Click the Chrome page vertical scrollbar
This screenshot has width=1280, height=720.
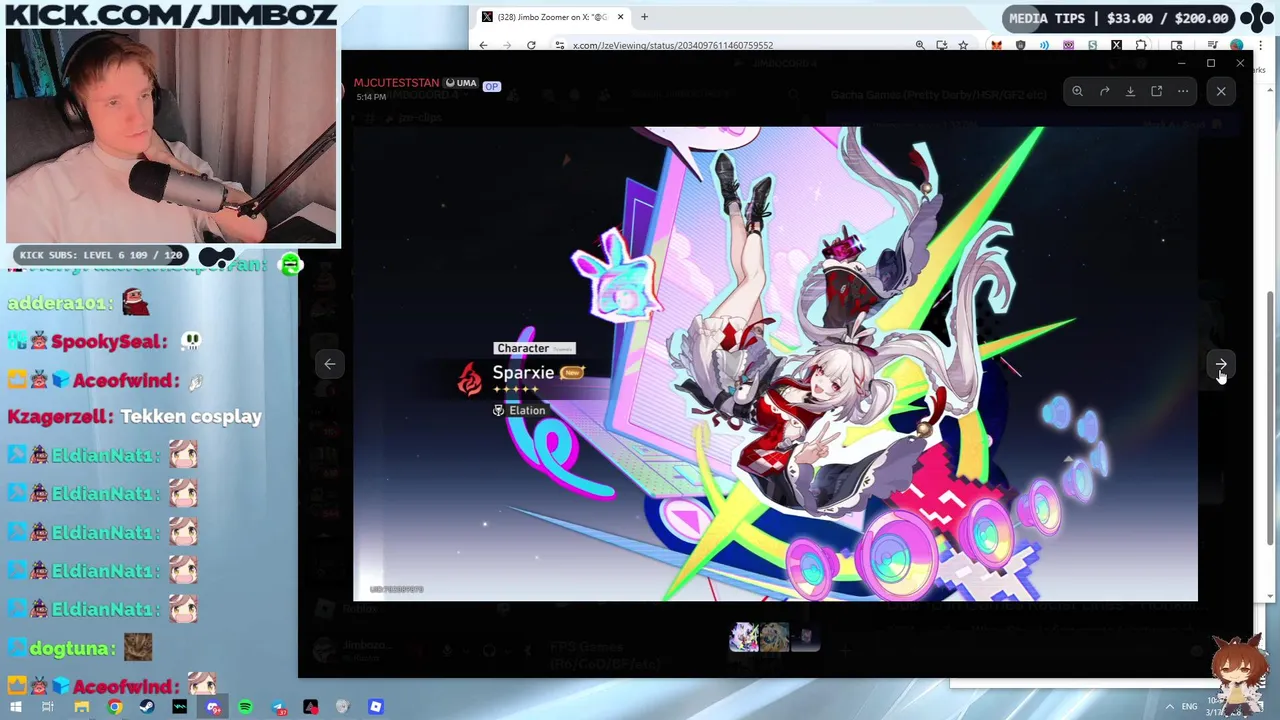(x=1272, y=420)
